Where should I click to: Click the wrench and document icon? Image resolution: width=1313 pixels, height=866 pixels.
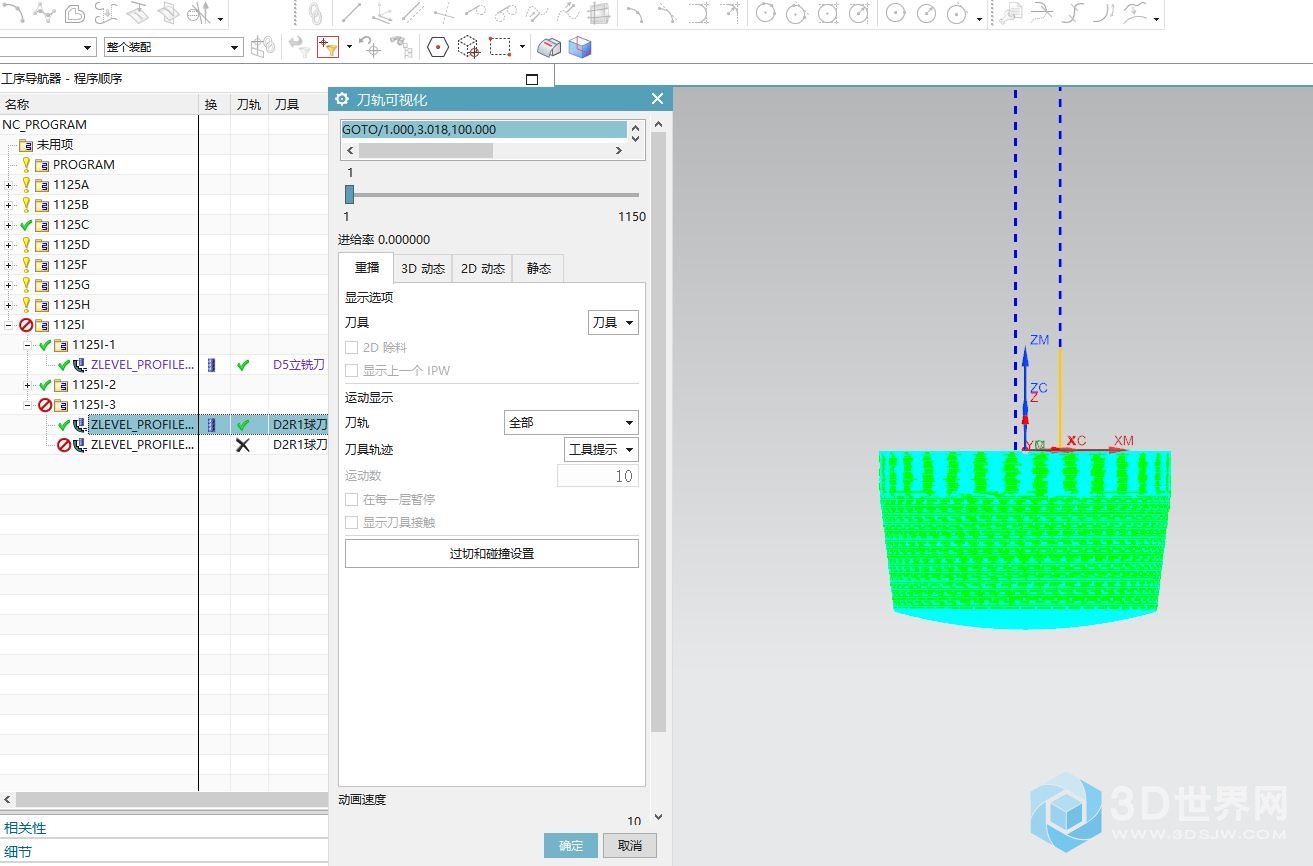point(1012,13)
